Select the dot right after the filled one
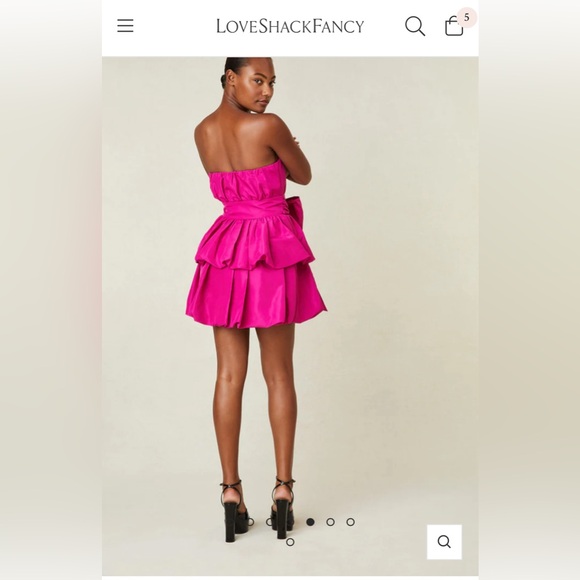The image size is (580, 580). click(330, 522)
